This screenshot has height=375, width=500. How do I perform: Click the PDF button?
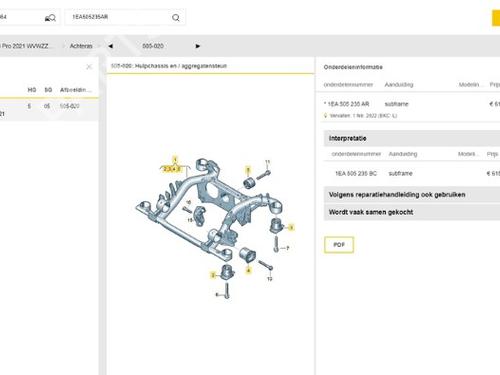[x=339, y=245]
